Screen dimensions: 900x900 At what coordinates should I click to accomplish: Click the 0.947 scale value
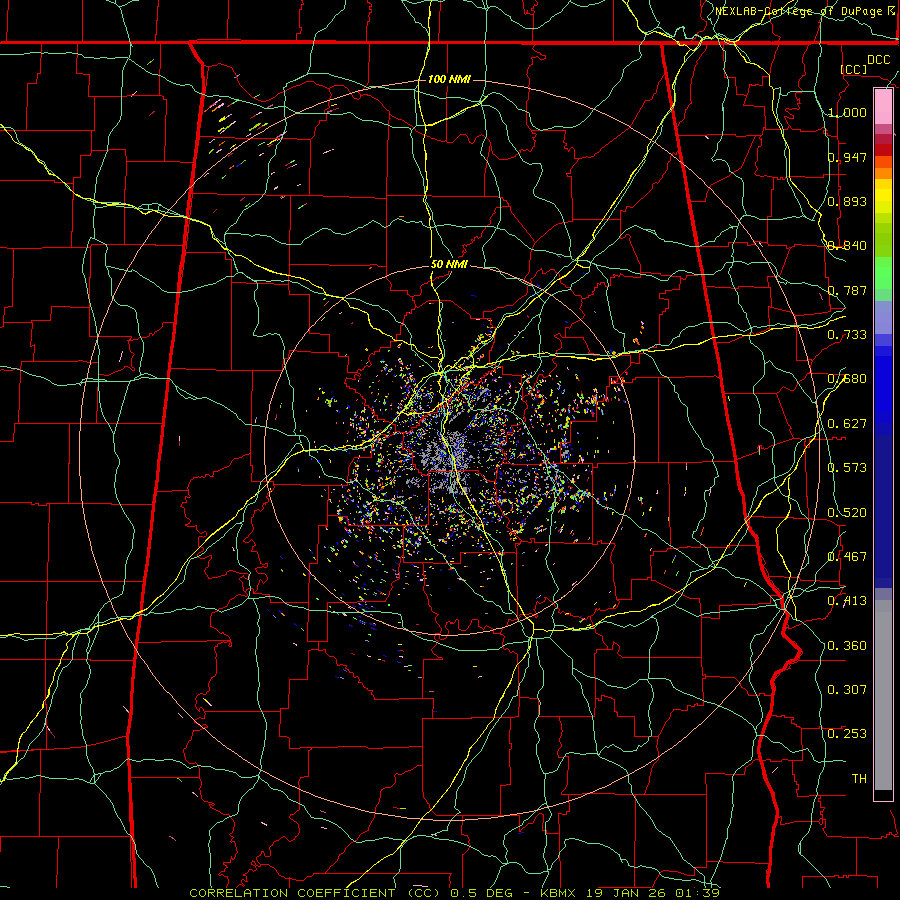(x=847, y=157)
